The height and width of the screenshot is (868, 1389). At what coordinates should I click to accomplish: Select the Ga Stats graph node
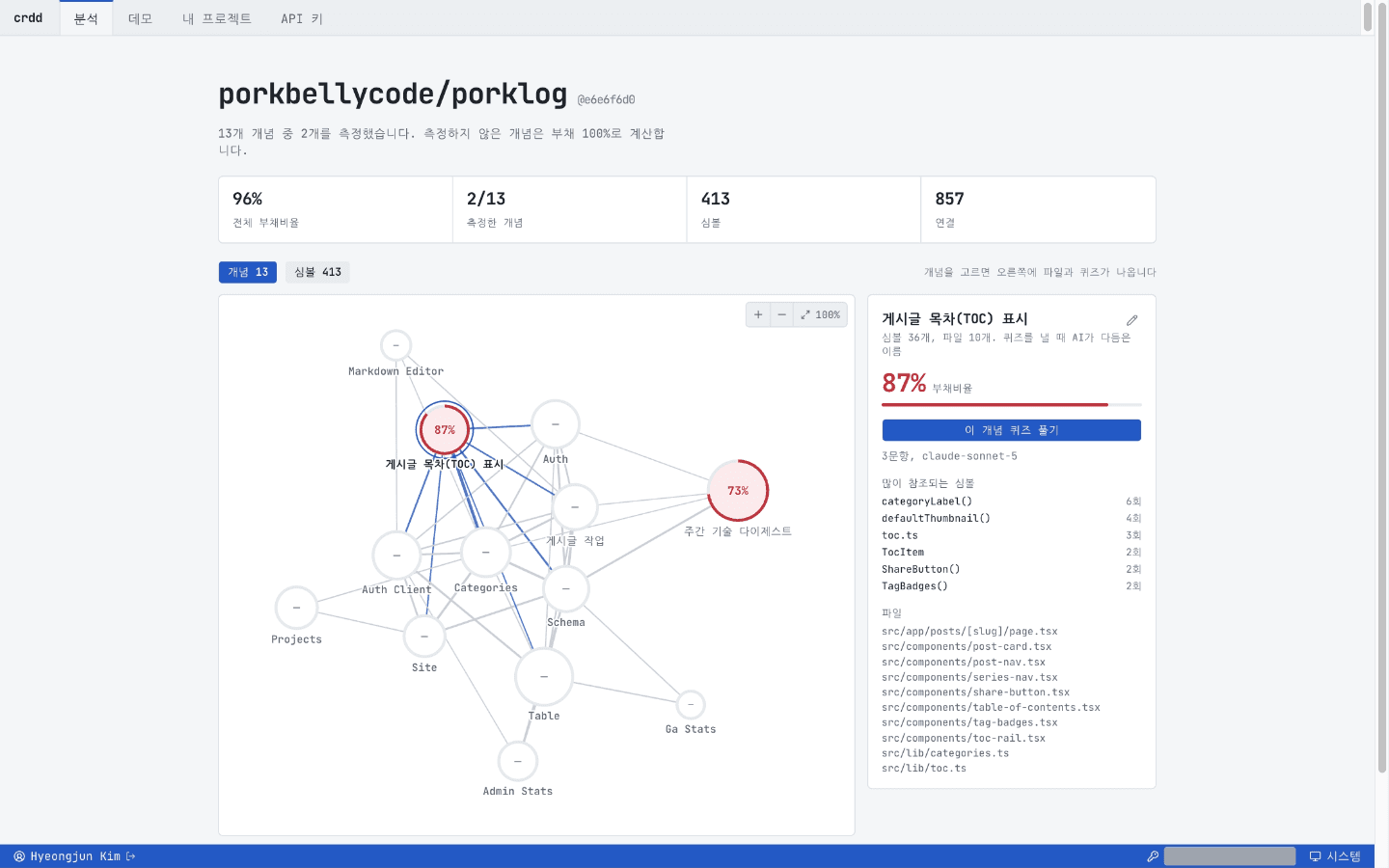[691, 705]
